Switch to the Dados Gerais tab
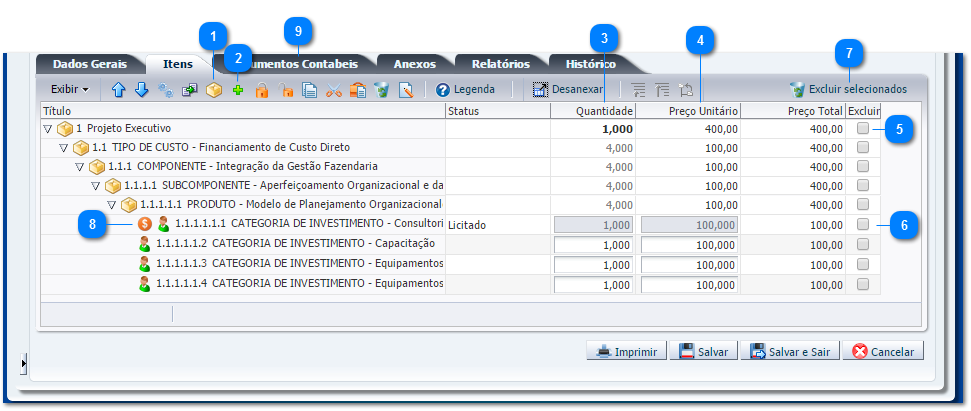Screen dimensions: 971x411 (89, 64)
